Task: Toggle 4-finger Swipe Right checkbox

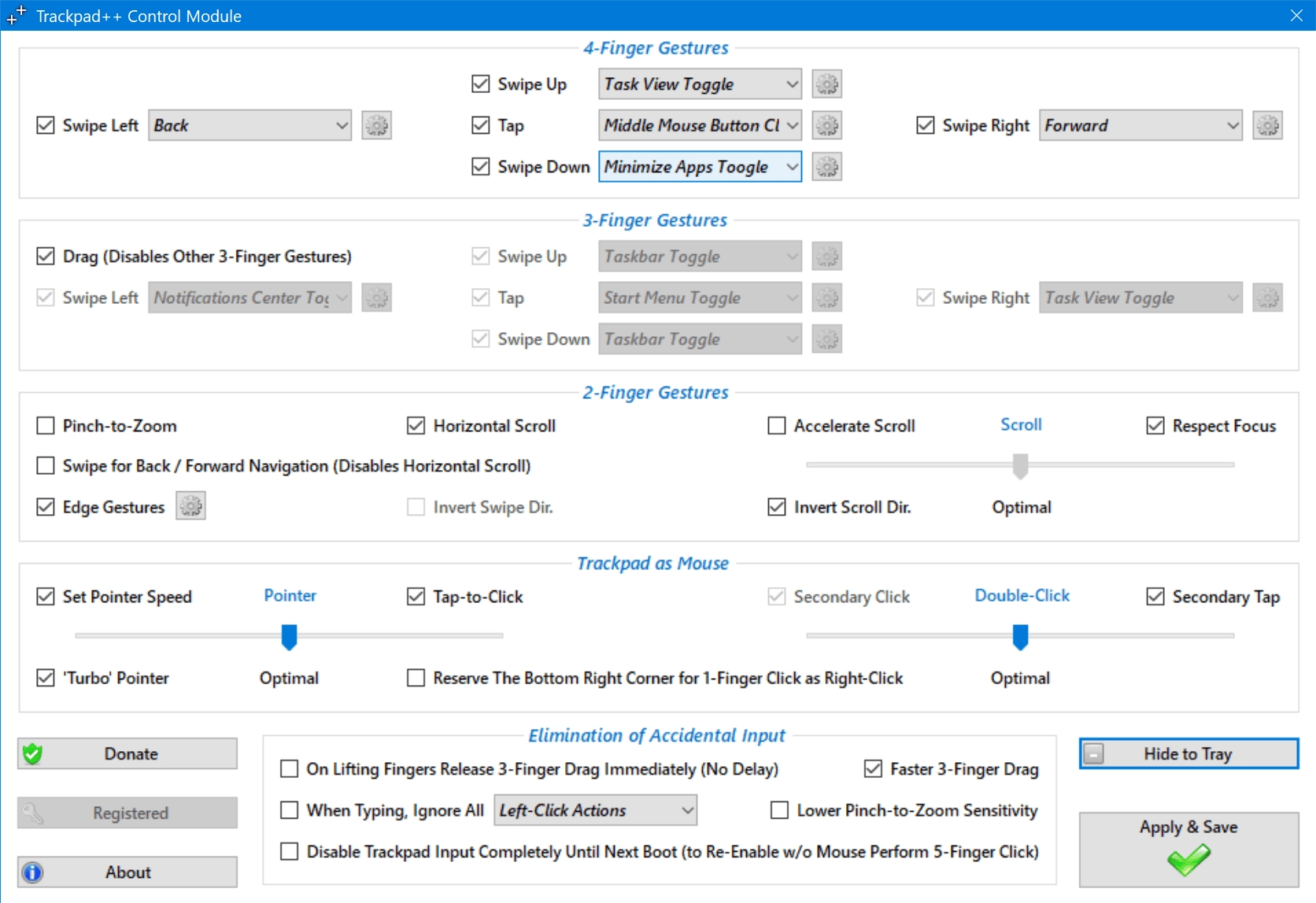Action: (x=926, y=125)
